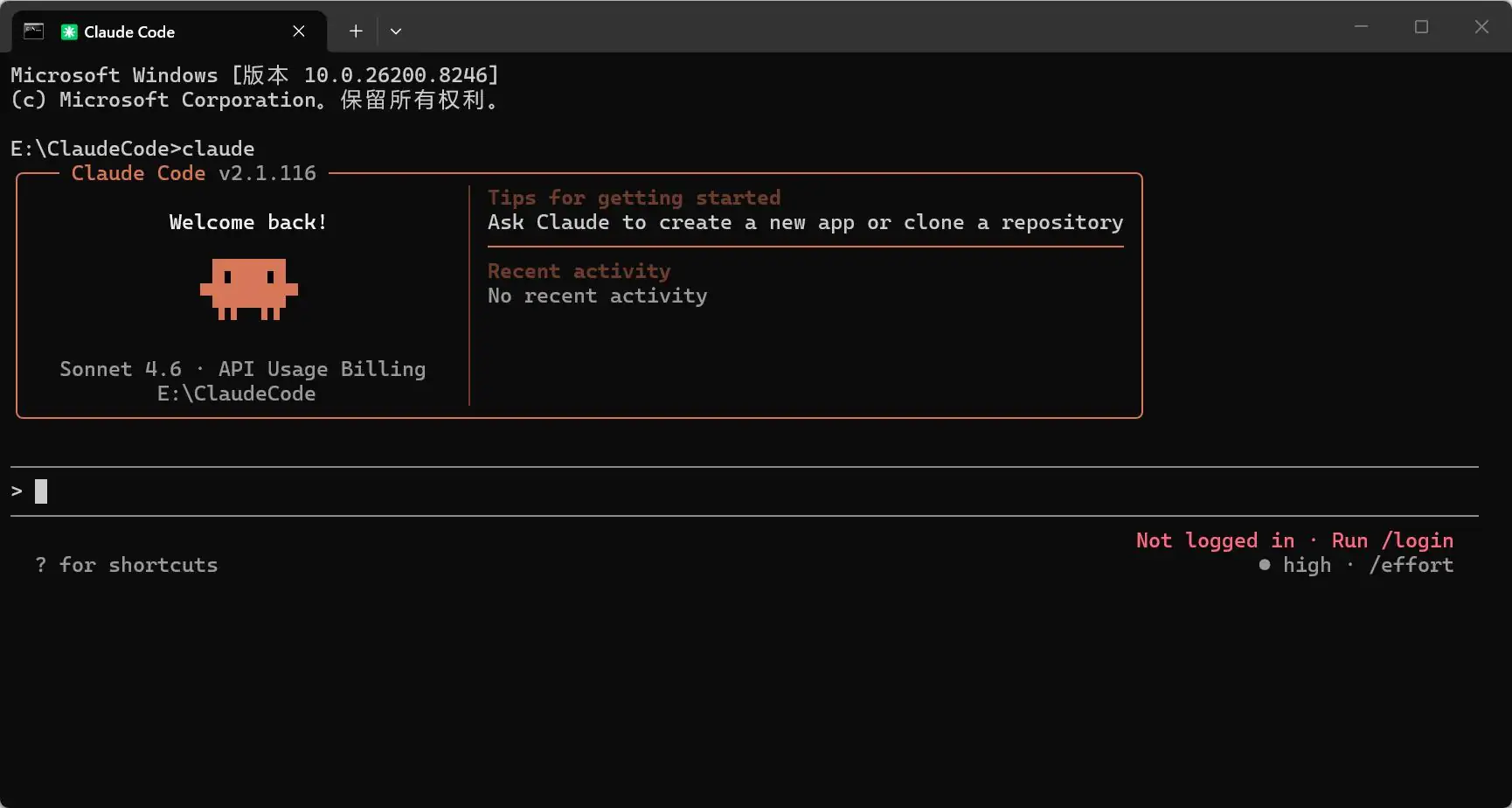Open a new terminal tab
The image size is (1512, 808).
[356, 31]
